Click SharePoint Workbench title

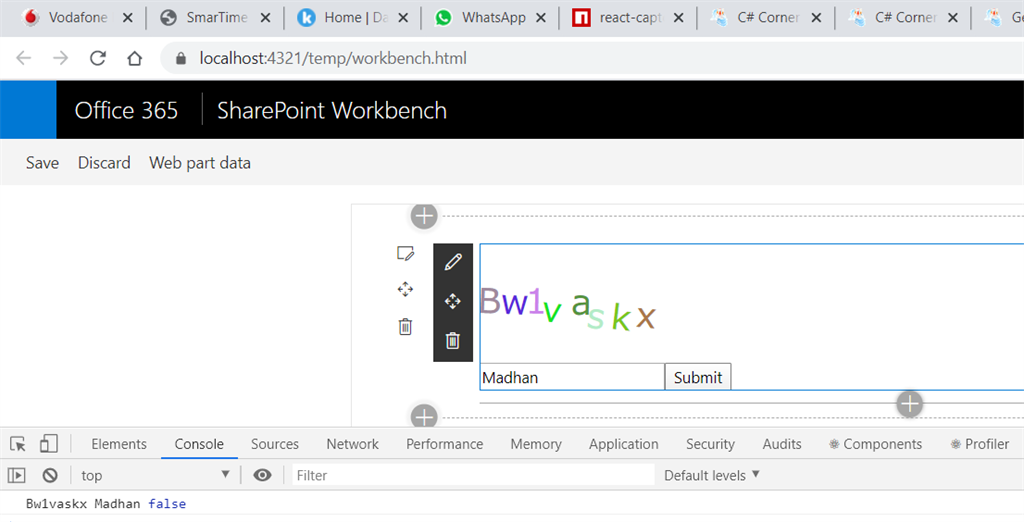pos(332,110)
